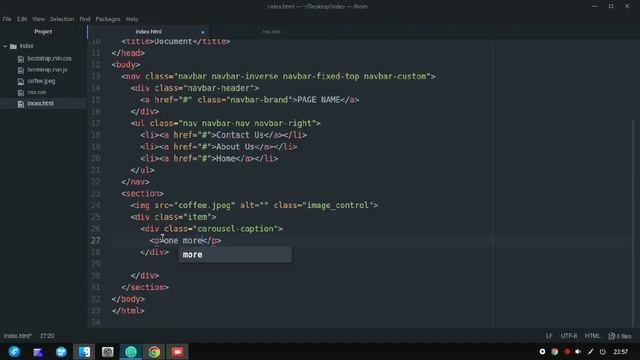Select the Project panel header
640x360 pixels.
coord(43,31)
